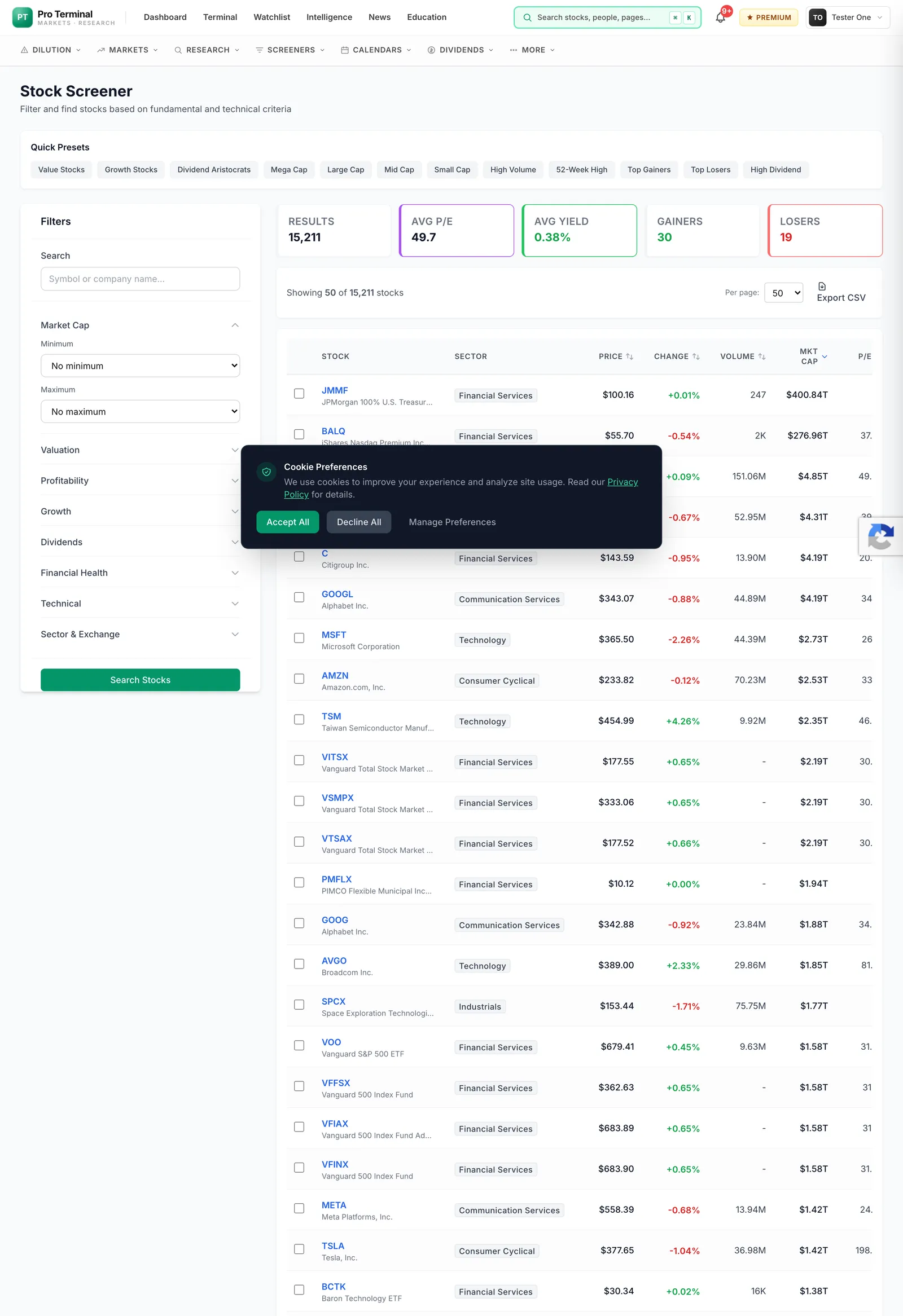Go to the News page

(x=379, y=17)
